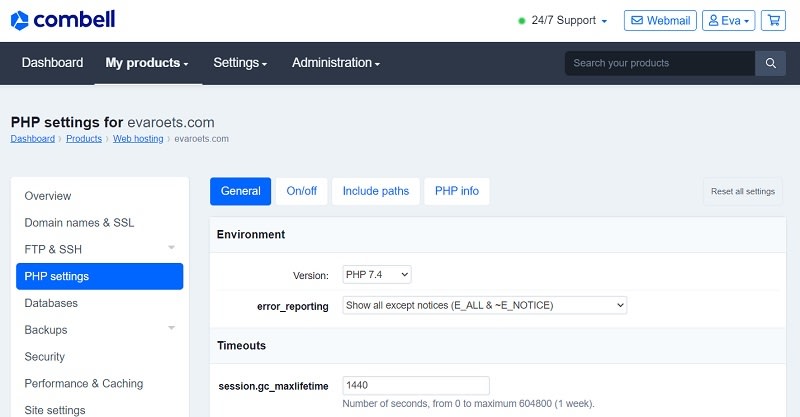
Task: Follow the Products breadcrumb link
Action: [x=84, y=139]
